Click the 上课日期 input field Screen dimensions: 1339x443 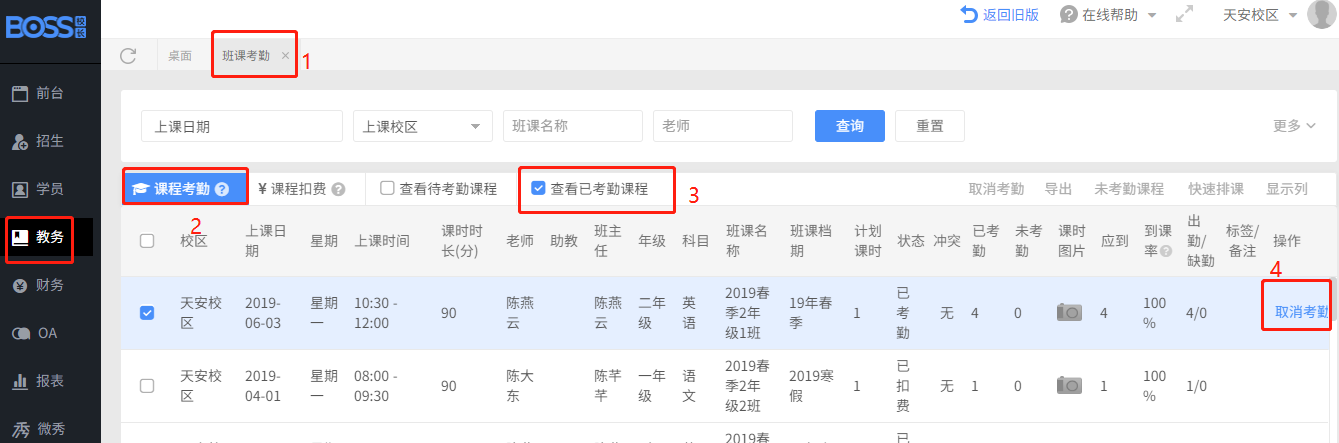242,126
